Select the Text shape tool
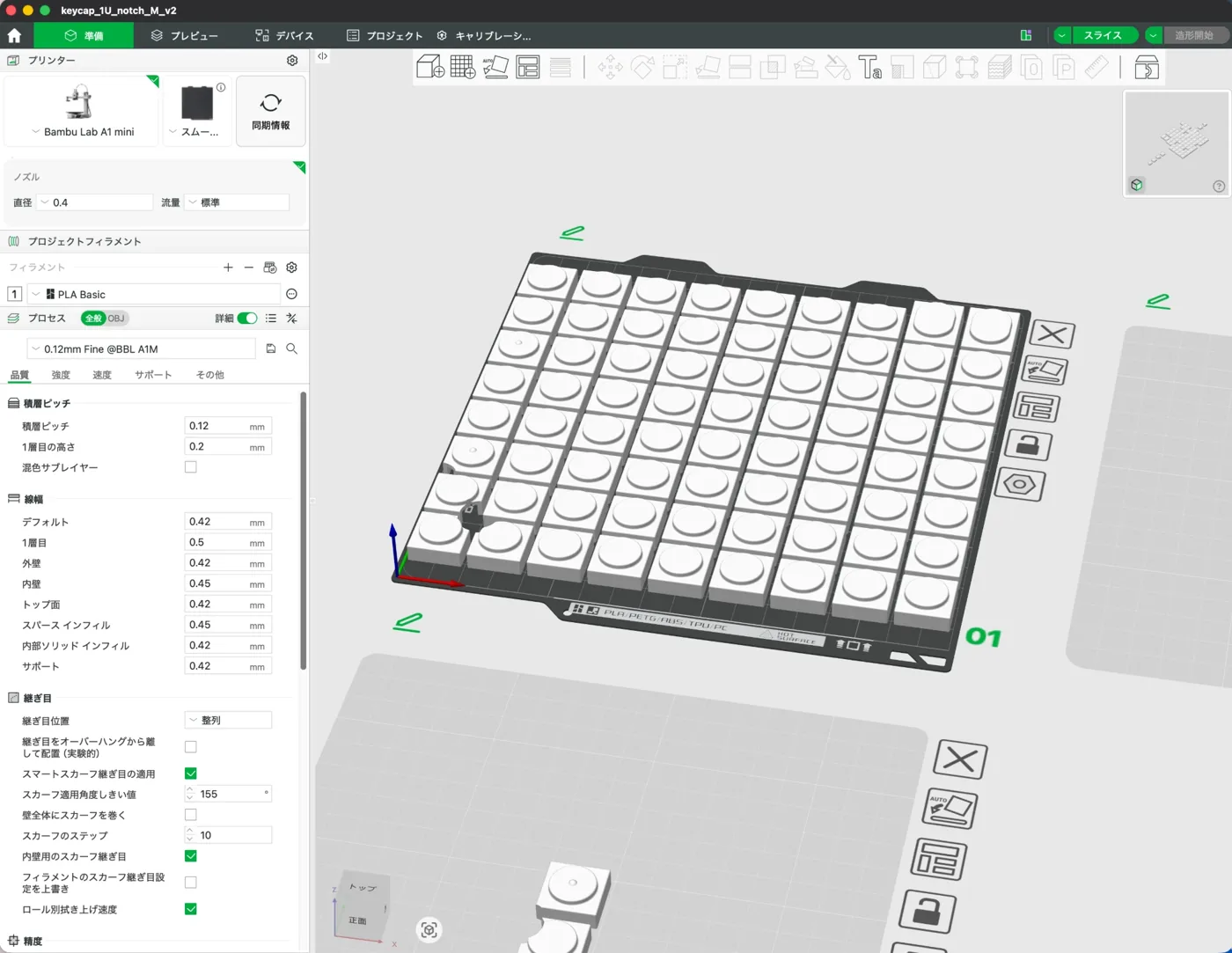Screen dimensions: 1232x953 tap(869, 67)
